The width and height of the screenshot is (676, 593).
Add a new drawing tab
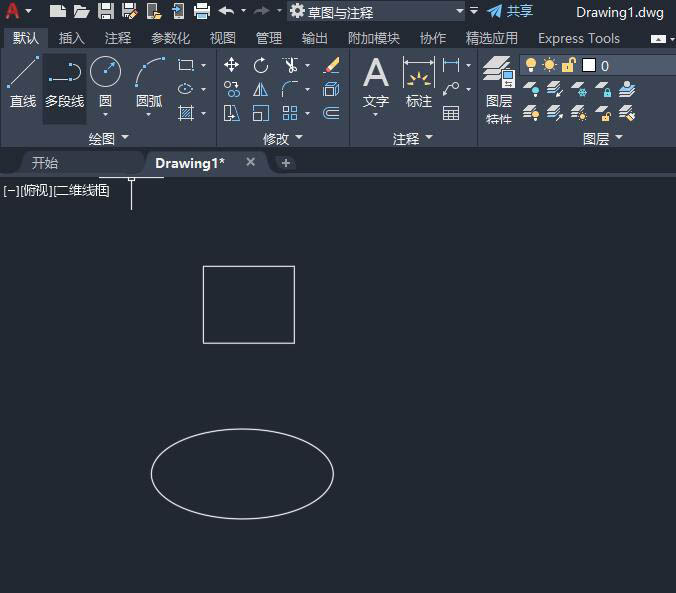pyautogui.click(x=285, y=163)
